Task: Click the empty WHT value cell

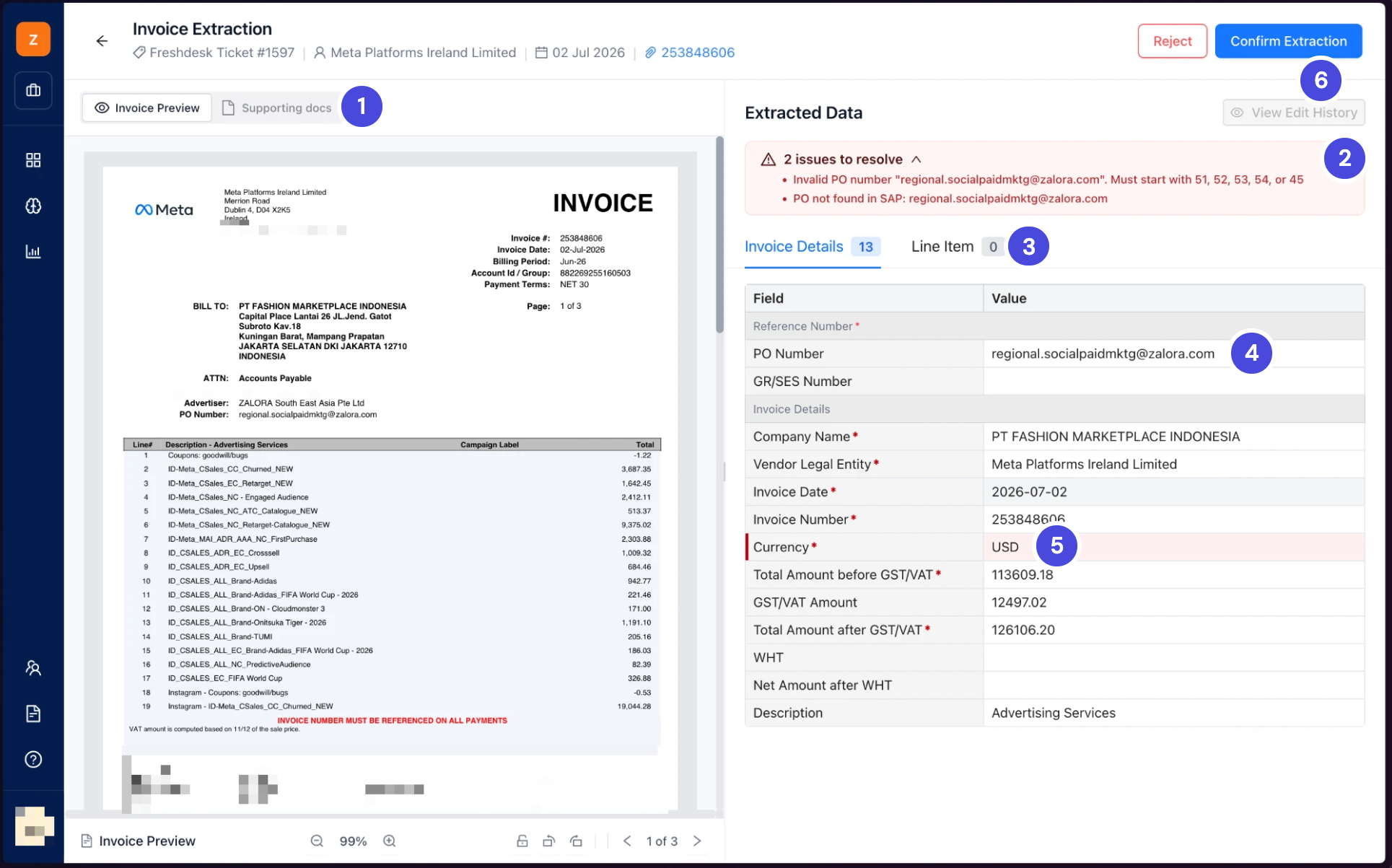Action: (x=1173, y=657)
